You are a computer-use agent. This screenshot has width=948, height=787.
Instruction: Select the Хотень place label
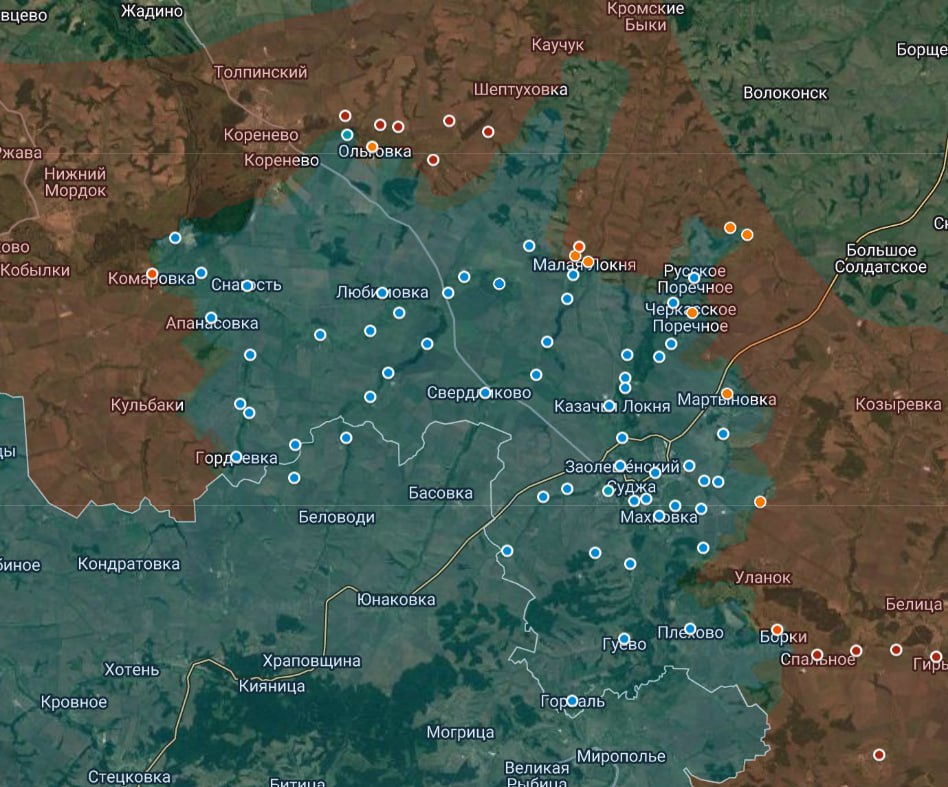(x=132, y=670)
